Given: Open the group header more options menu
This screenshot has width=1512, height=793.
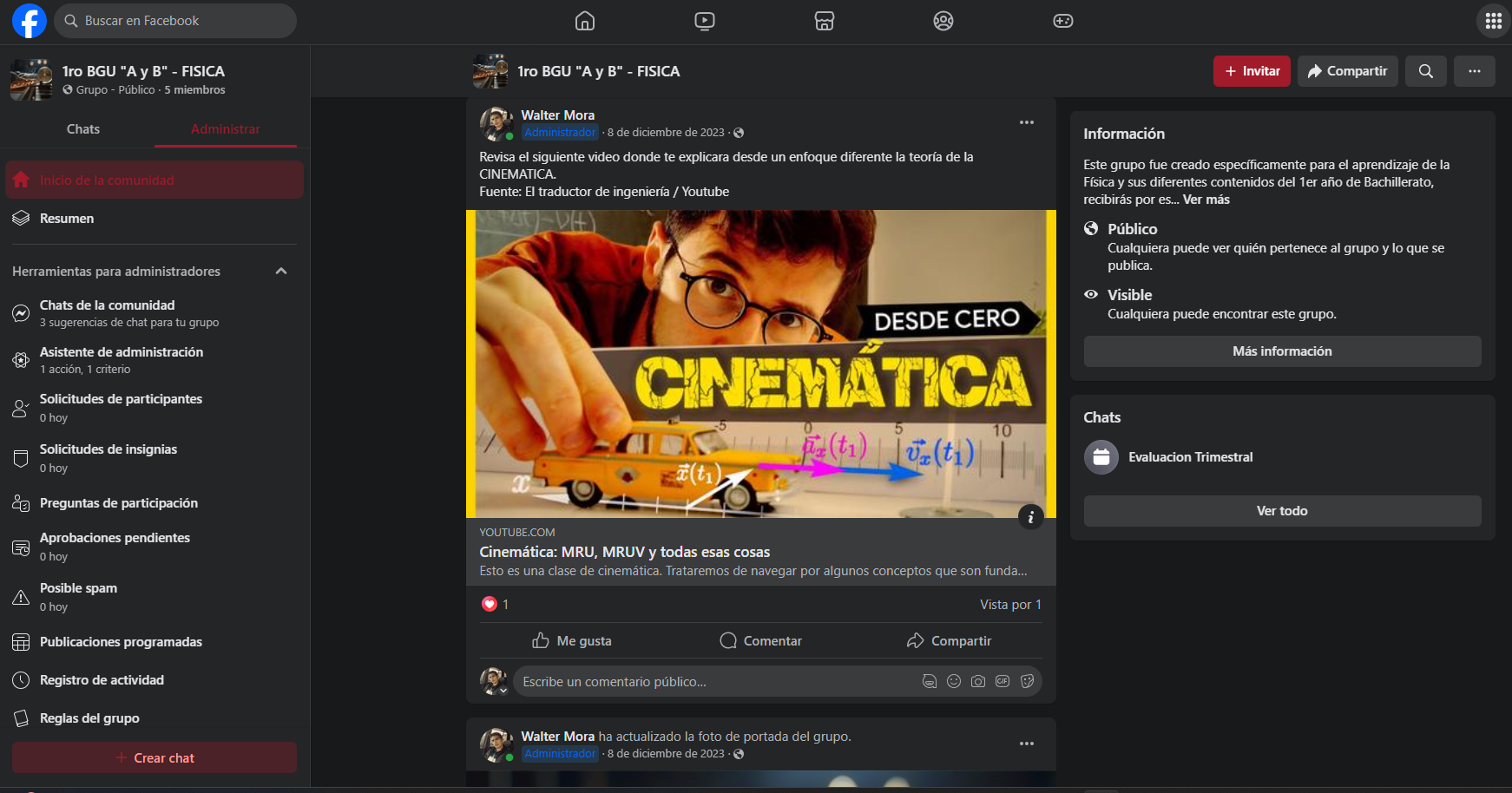Looking at the screenshot, I should 1474,71.
